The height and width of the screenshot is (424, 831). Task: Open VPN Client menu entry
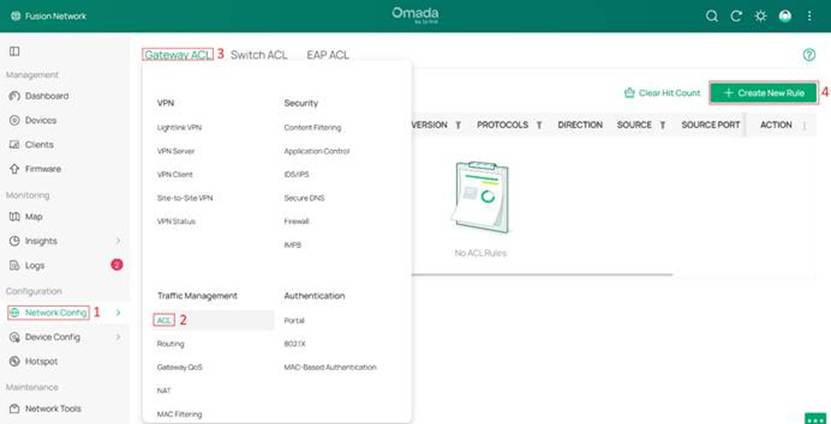174,174
